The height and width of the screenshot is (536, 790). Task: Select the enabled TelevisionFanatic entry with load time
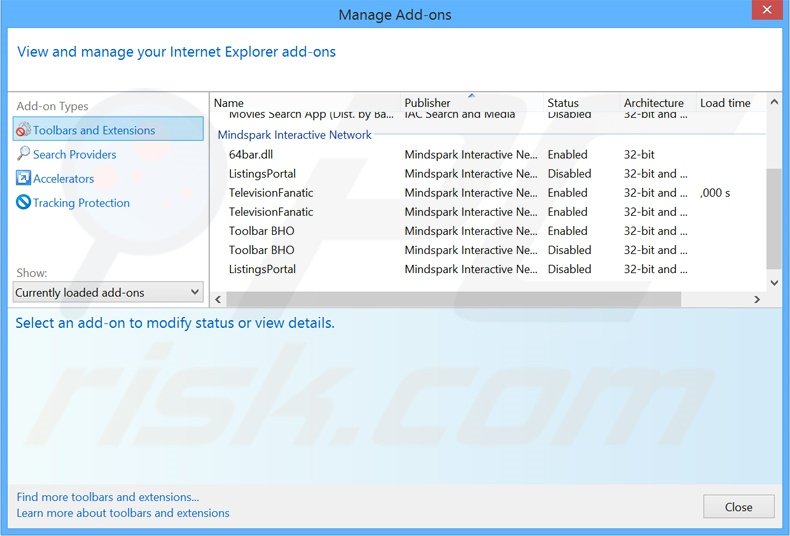271,193
